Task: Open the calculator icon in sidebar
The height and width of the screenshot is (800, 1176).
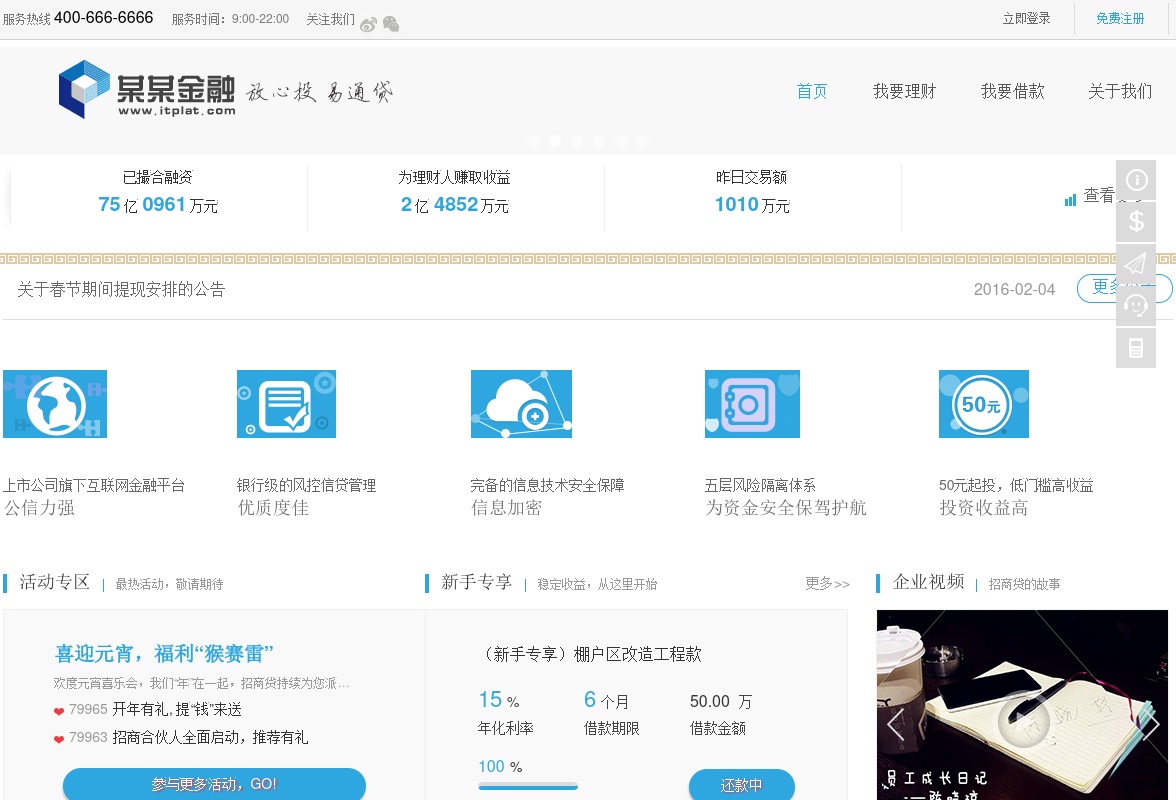Action: [1136, 348]
